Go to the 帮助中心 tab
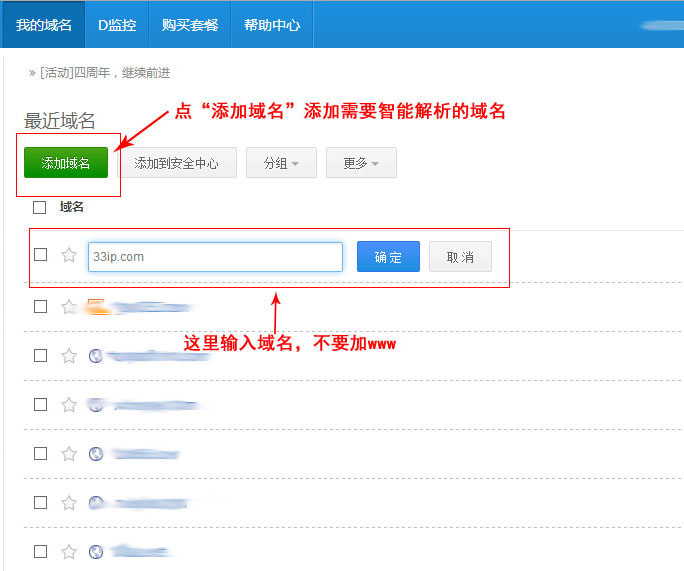Image resolution: width=684 pixels, height=571 pixels. [x=272, y=25]
